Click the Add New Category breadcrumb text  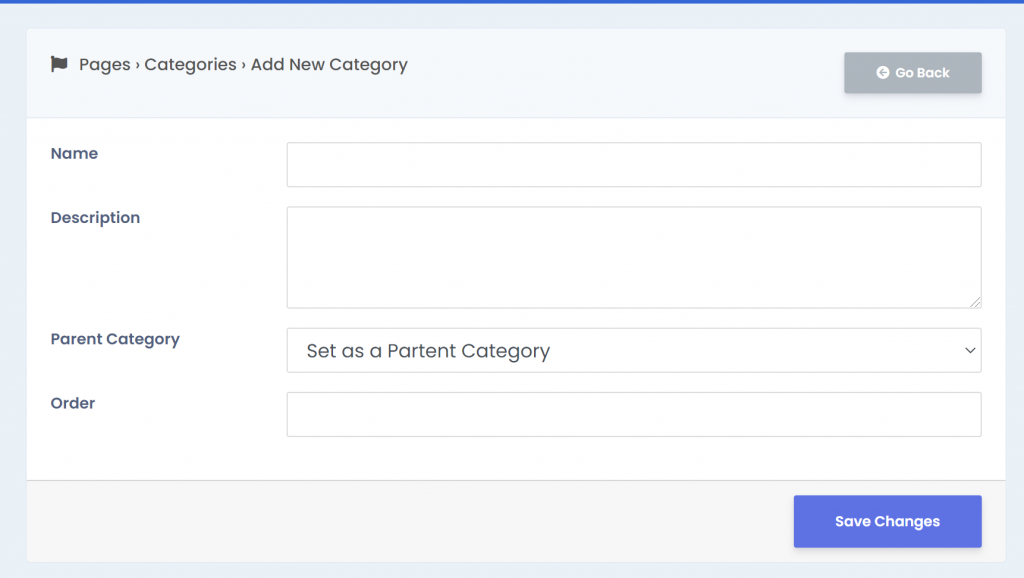click(x=329, y=65)
